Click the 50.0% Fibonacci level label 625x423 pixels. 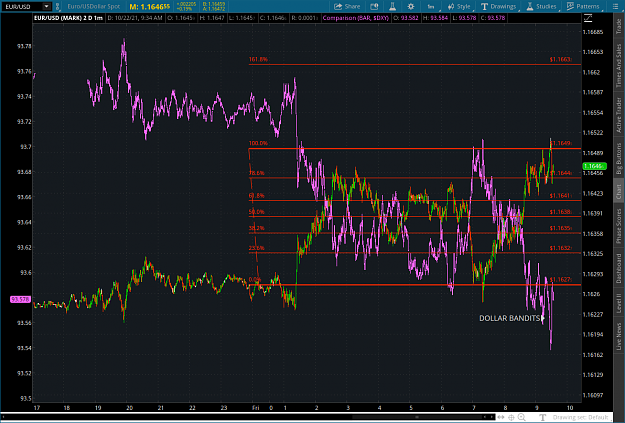coord(257,212)
